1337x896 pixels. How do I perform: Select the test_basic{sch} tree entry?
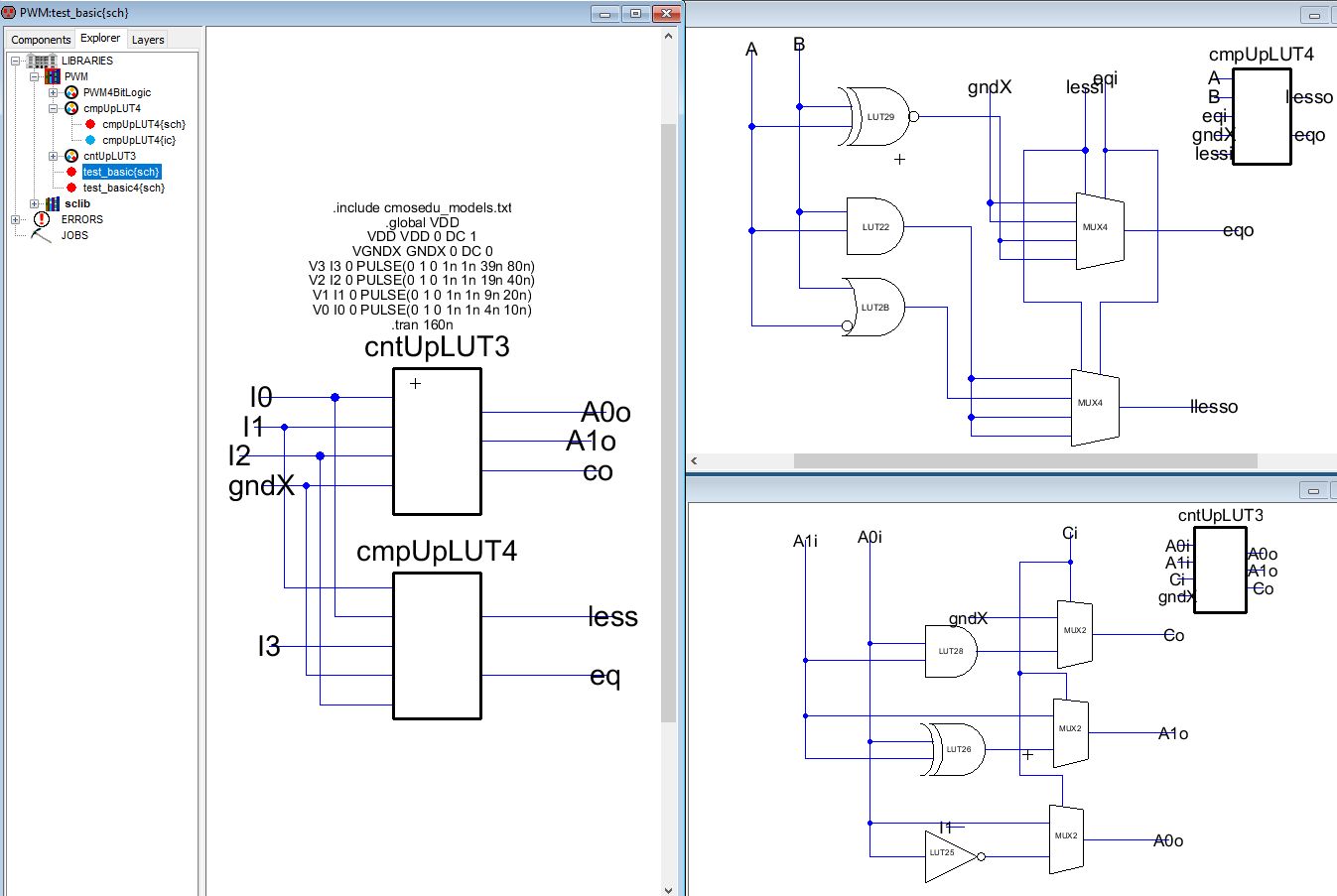coord(120,172)
